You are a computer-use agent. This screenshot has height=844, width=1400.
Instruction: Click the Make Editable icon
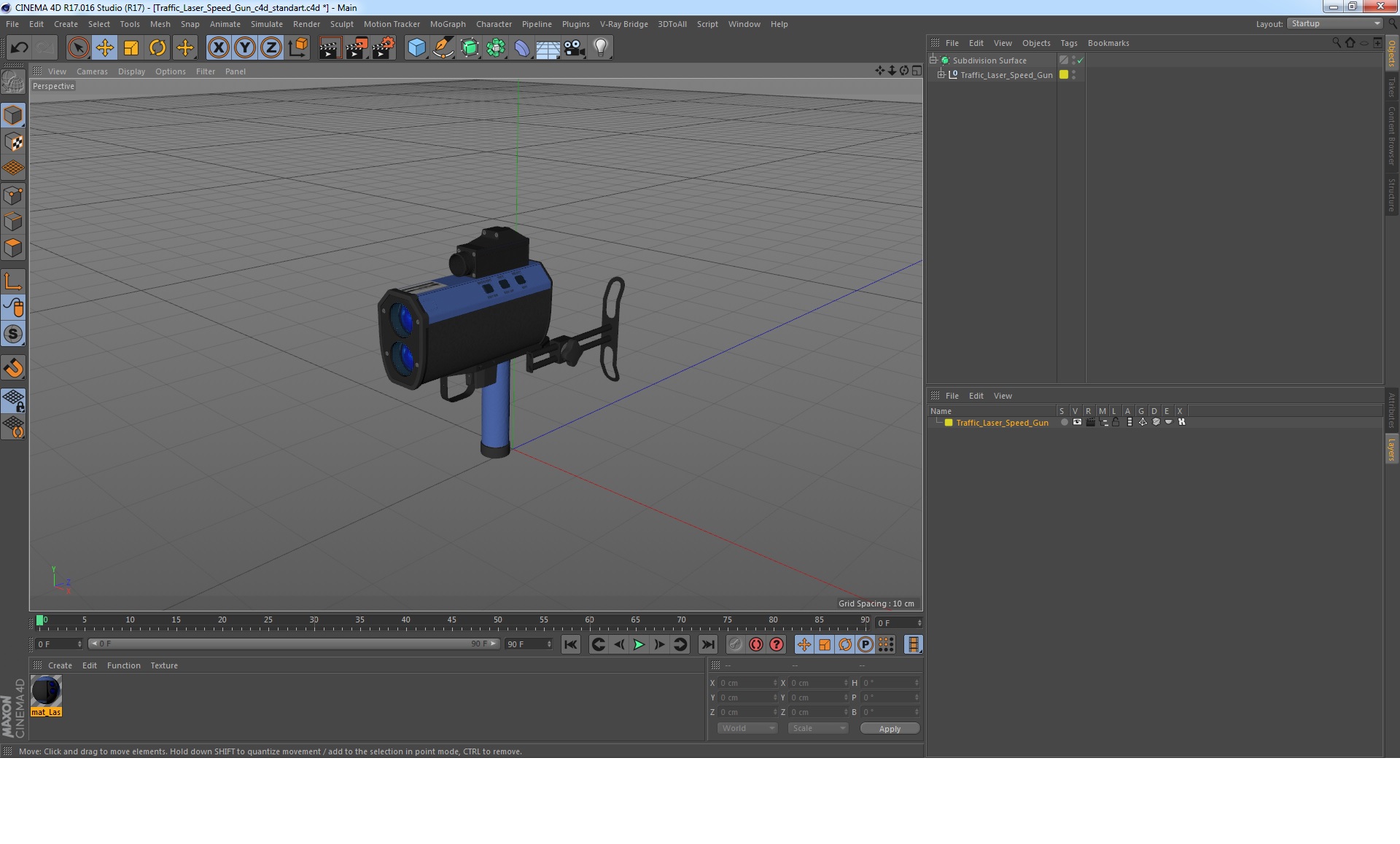pyautogui.click(x=13, y=82)
